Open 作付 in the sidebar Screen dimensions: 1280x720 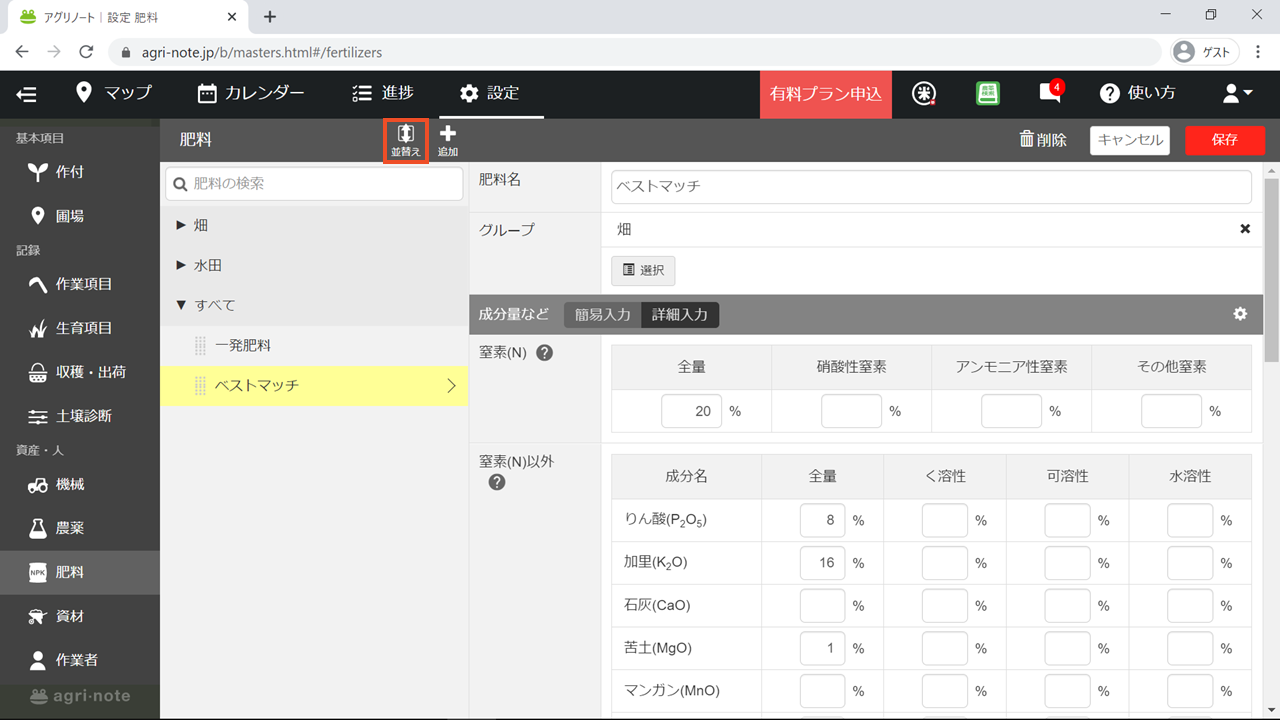80,172
